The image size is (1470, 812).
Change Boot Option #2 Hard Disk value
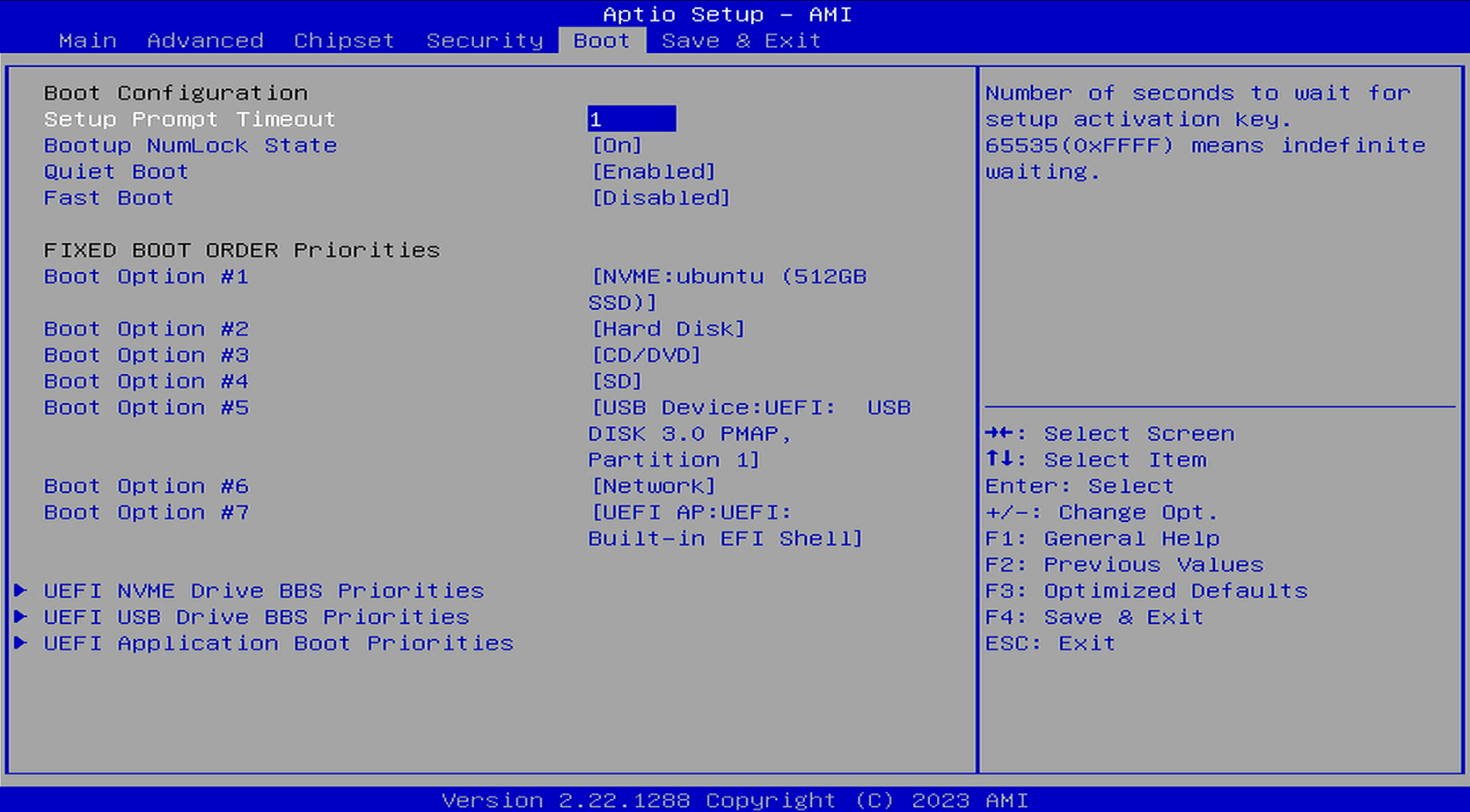(x=668, y=329)
